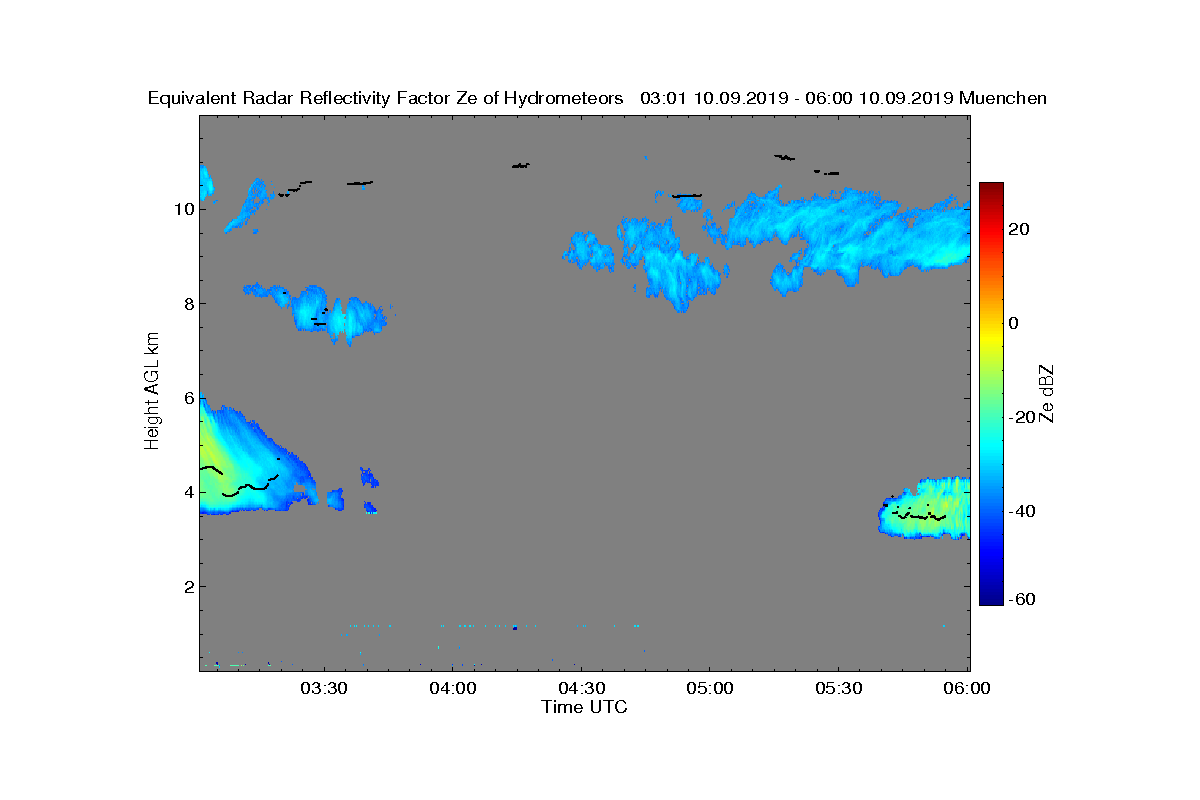
Task: Click the 03:30 time tick label
Action: click(x=324, y=688)
